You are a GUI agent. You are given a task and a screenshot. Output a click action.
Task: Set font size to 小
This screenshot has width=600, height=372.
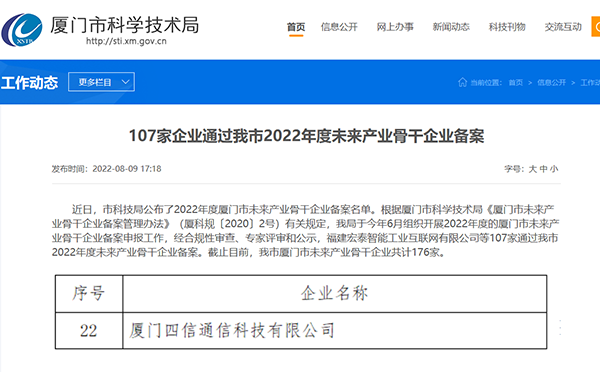pyautogui.click(x=554, y=169)
